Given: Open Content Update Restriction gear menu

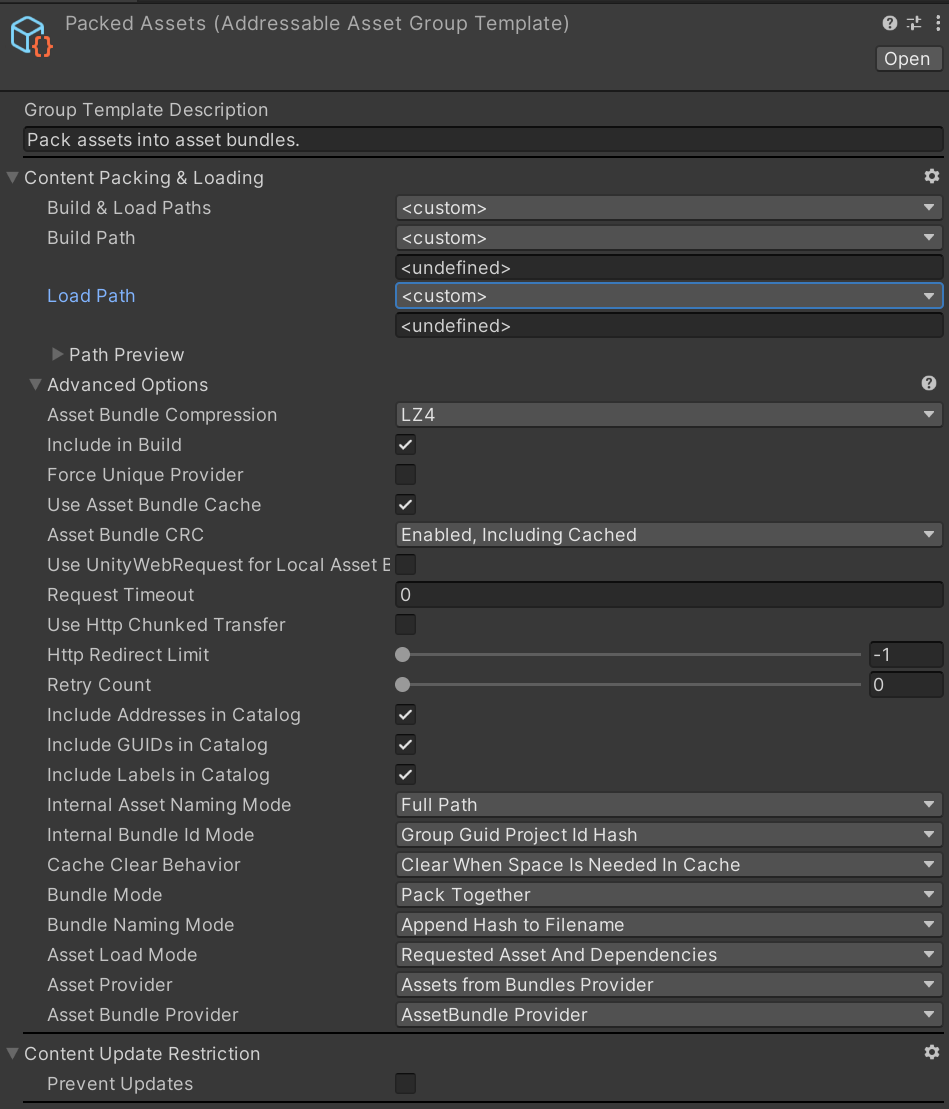Looking at the screenshot, I should coord(931,1053).
